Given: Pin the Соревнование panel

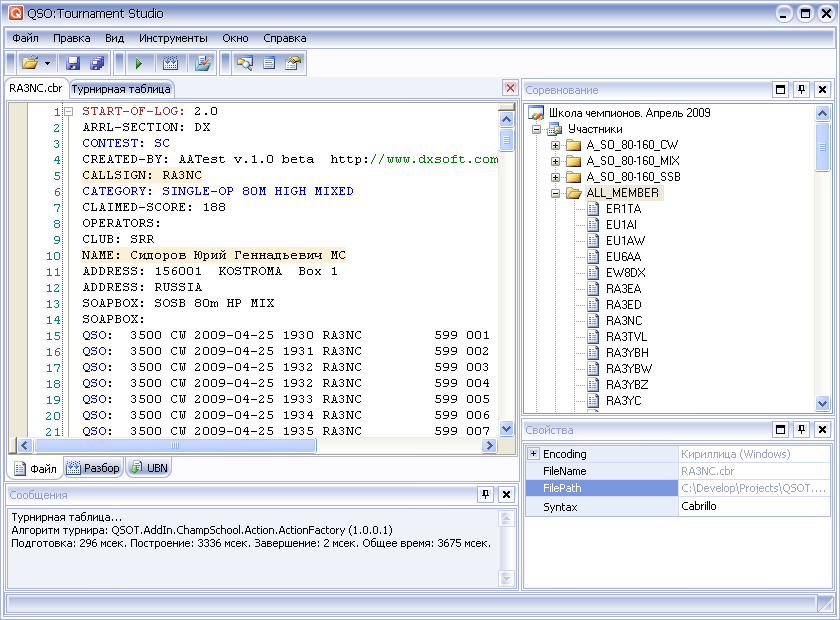Looking at the screenshot, I should [x=801, y=90].
